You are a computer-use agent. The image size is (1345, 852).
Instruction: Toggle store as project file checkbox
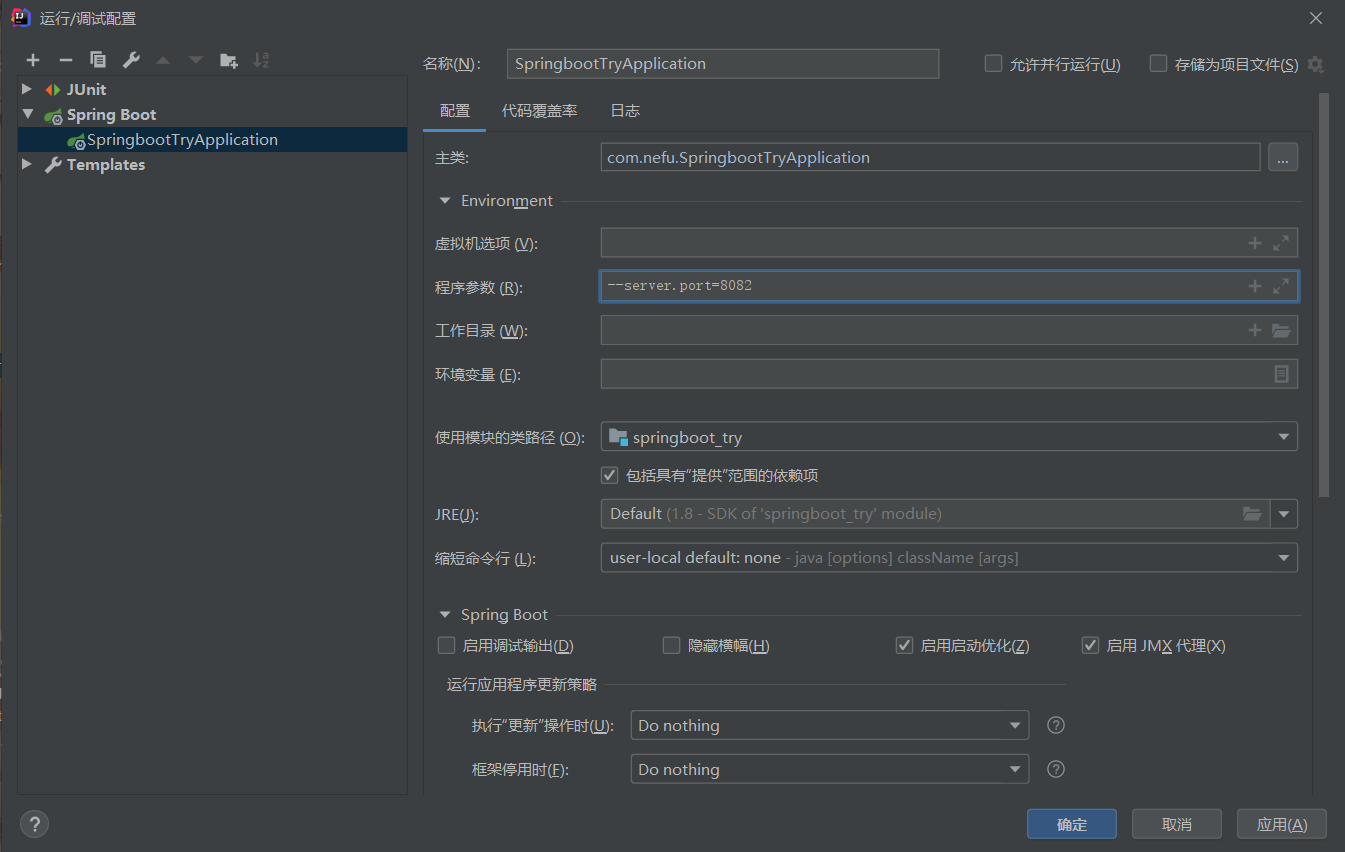point(1158,63)
